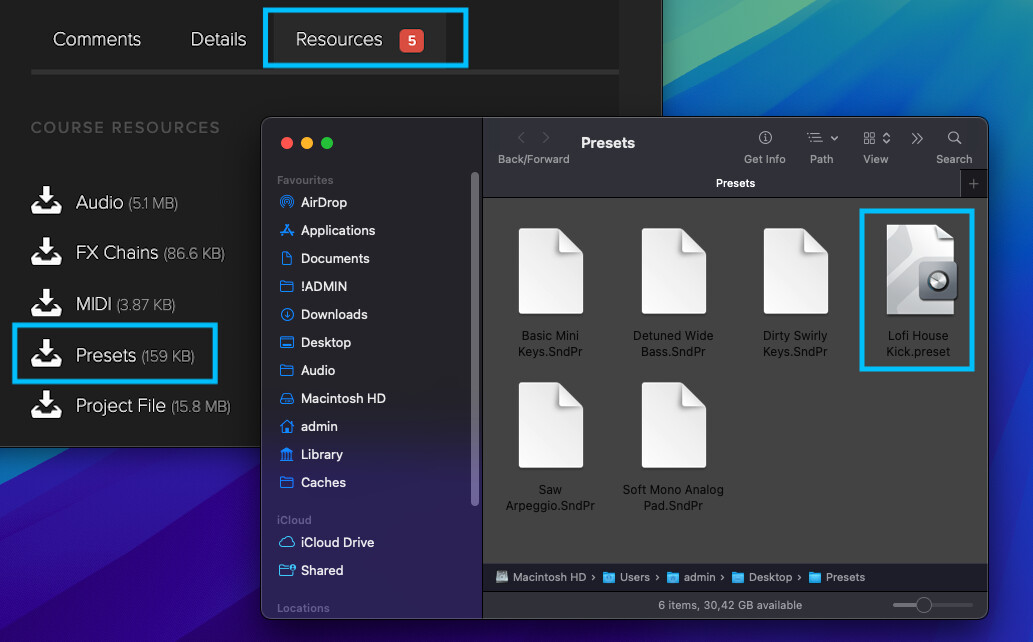Viewport: 1033px width, 642px height.
Task: Click the Search magnifier in Finder
Action: [954, 138]
